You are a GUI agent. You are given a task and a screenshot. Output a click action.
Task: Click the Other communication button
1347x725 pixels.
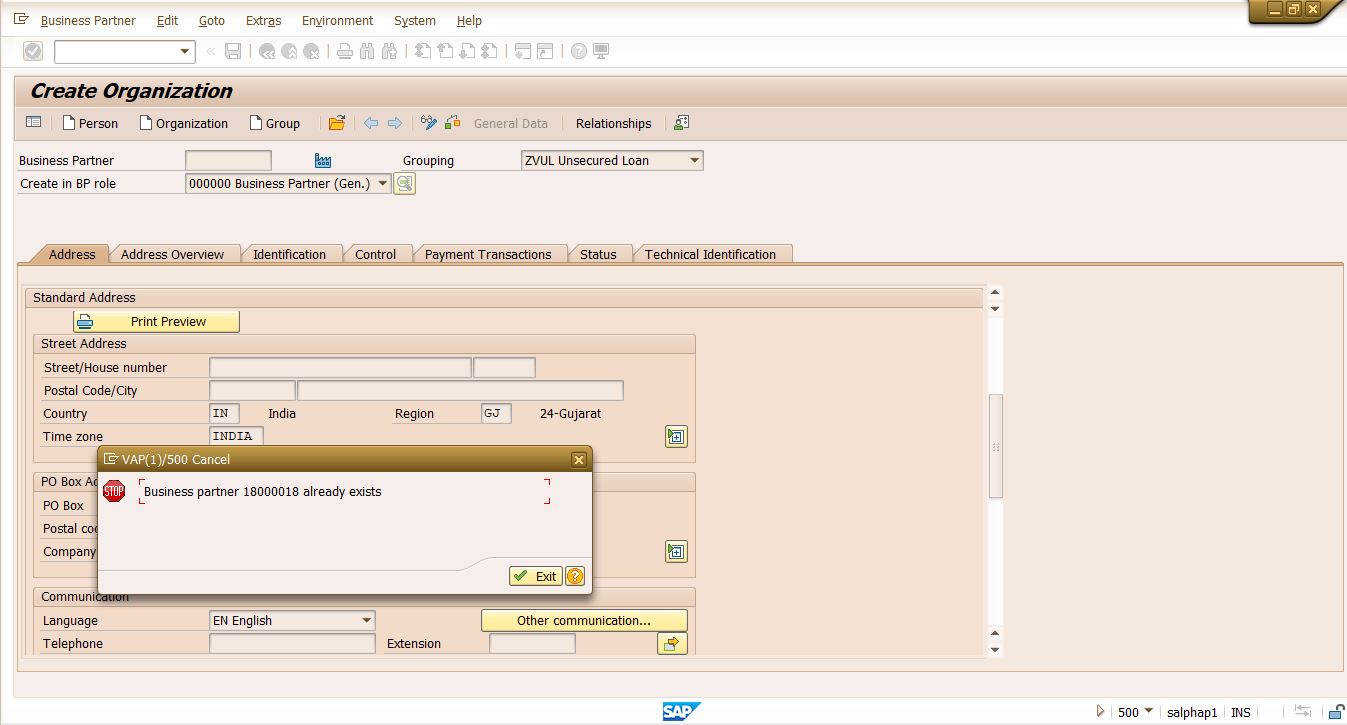point(584,620)
